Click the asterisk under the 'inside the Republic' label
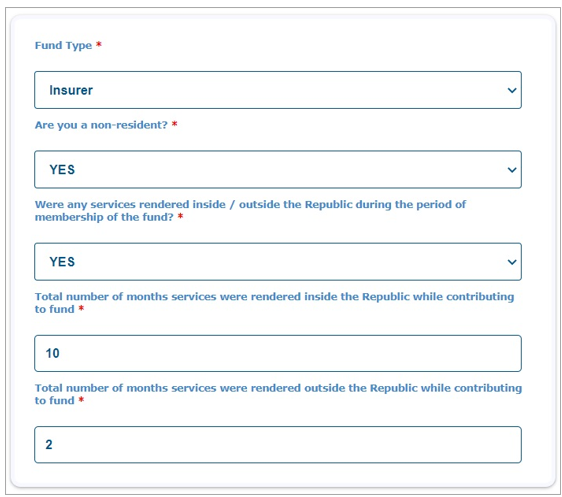 [81, 308]
